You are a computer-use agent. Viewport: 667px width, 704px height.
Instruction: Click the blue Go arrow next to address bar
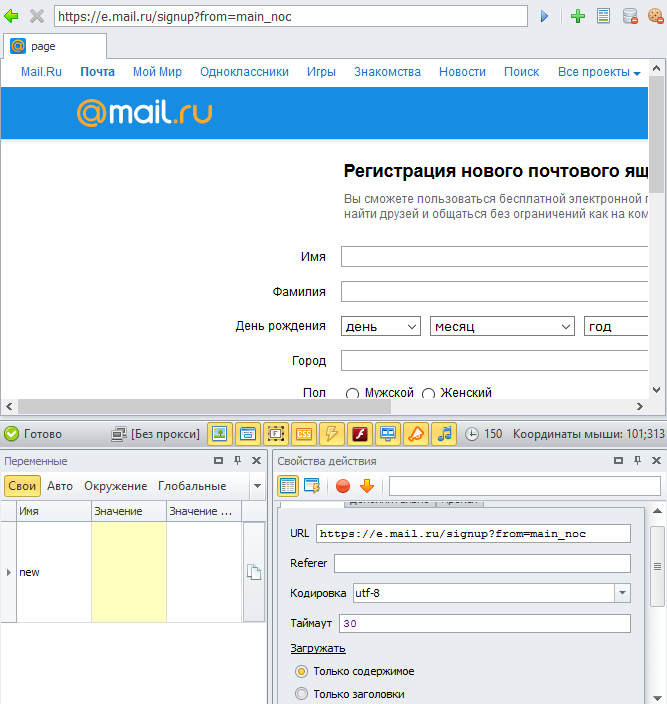click(544, 17)
